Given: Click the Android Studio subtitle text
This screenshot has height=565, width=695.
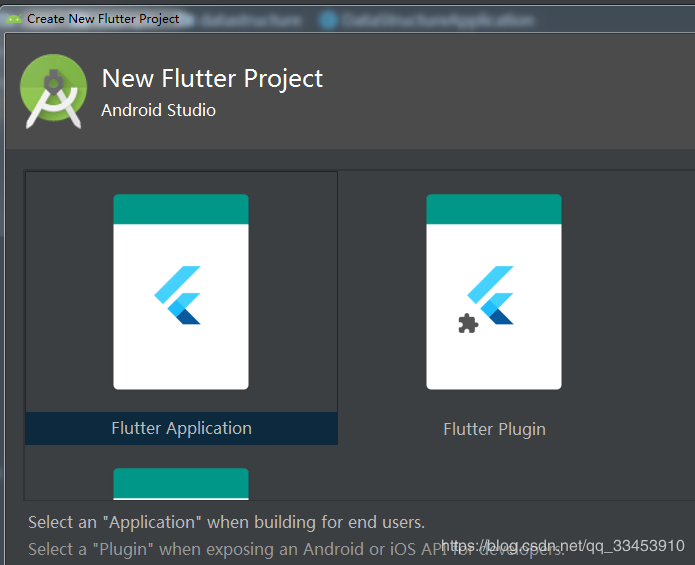Looking at the screenshot, I should point(158,110).
